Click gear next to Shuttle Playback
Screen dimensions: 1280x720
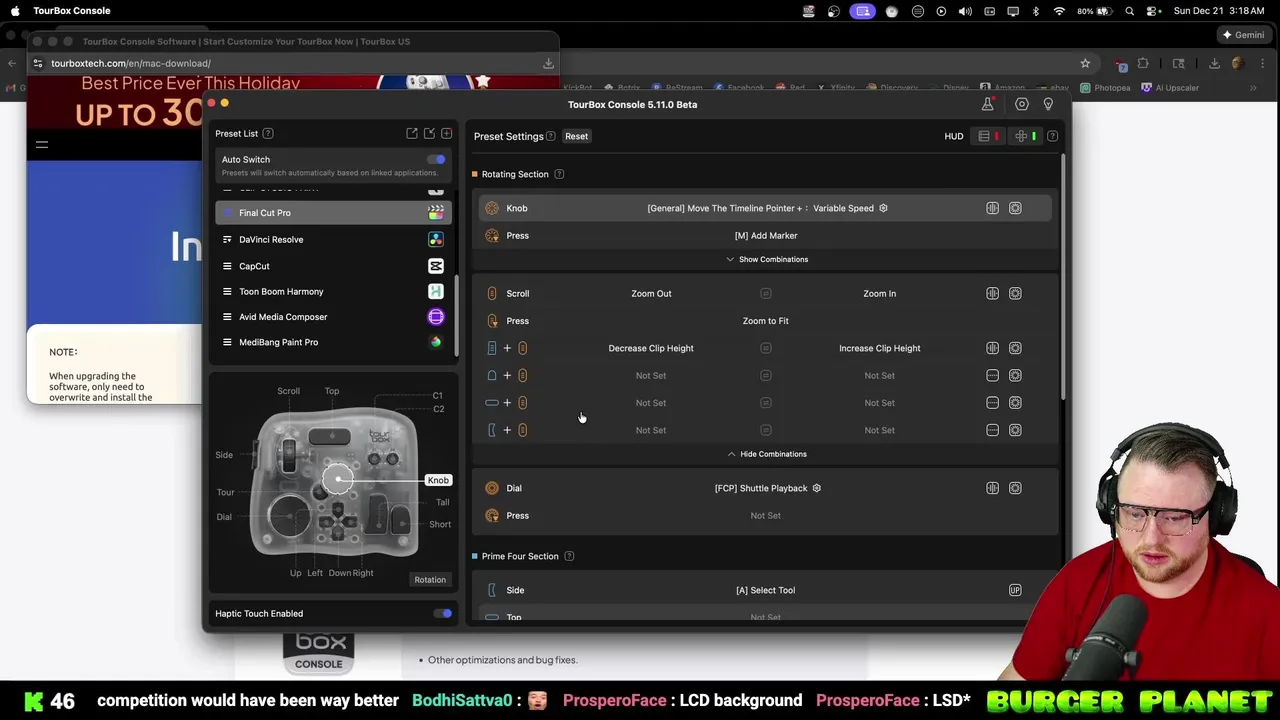[x=817, y=488]
